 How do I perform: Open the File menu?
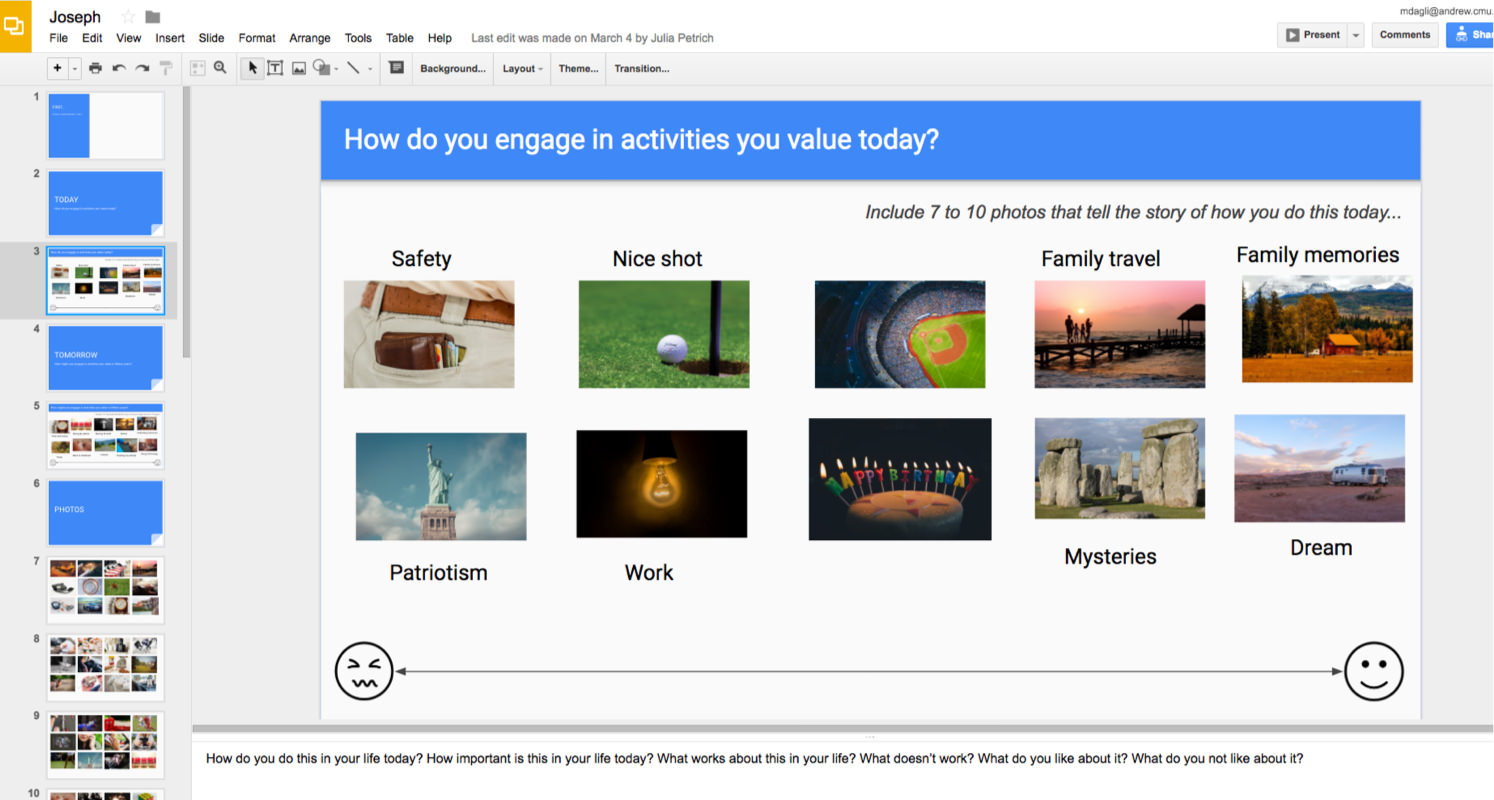(x=59, y=38)
